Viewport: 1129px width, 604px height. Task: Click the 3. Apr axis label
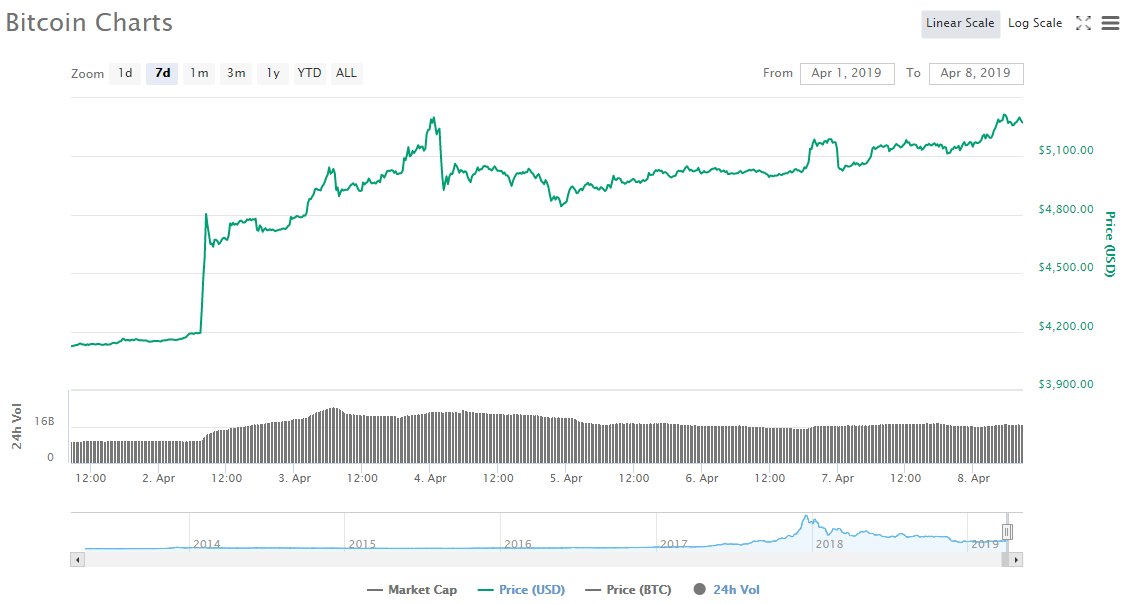point(294,478)
